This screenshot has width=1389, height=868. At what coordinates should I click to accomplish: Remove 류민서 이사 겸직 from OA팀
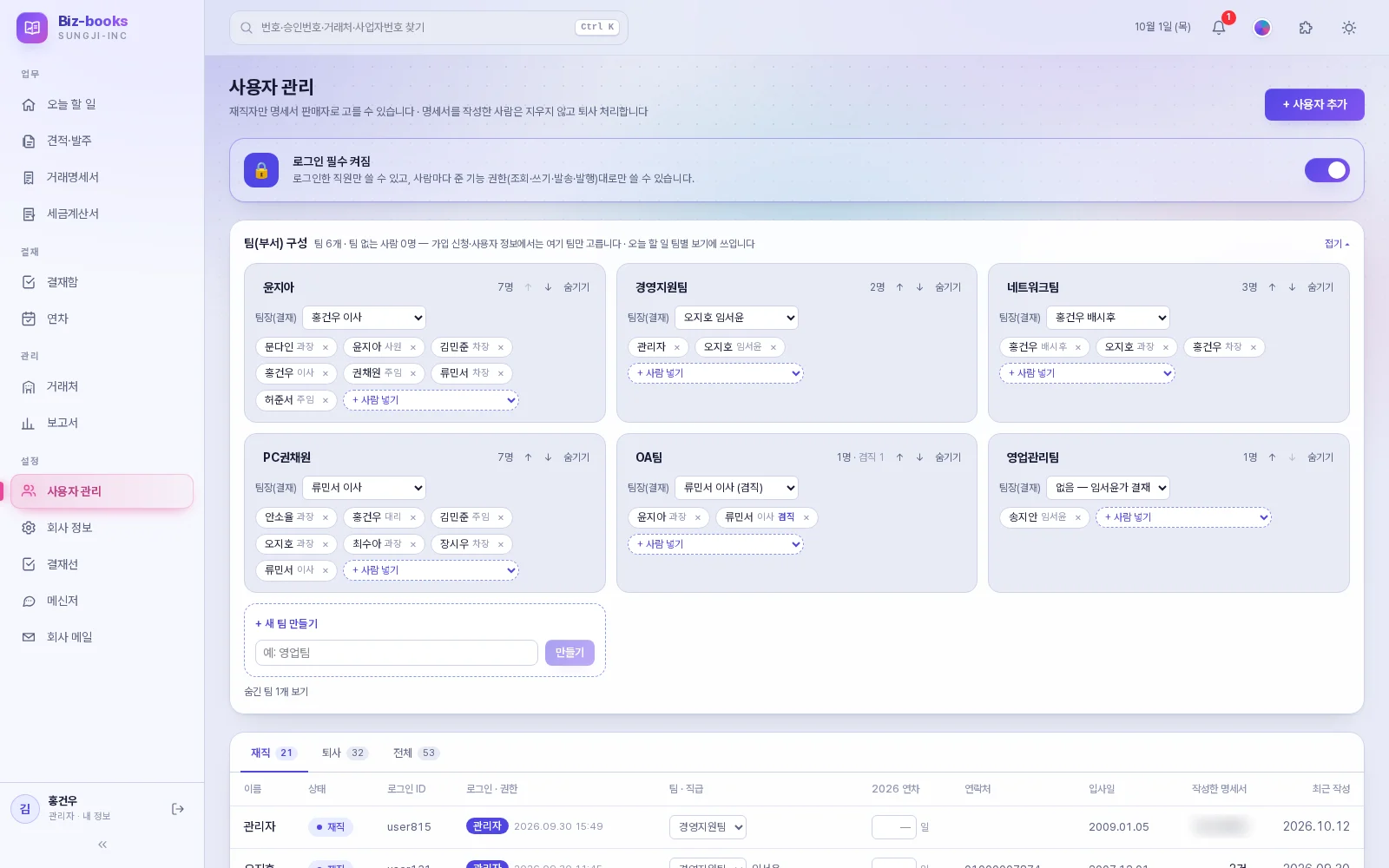coord(806,517)
